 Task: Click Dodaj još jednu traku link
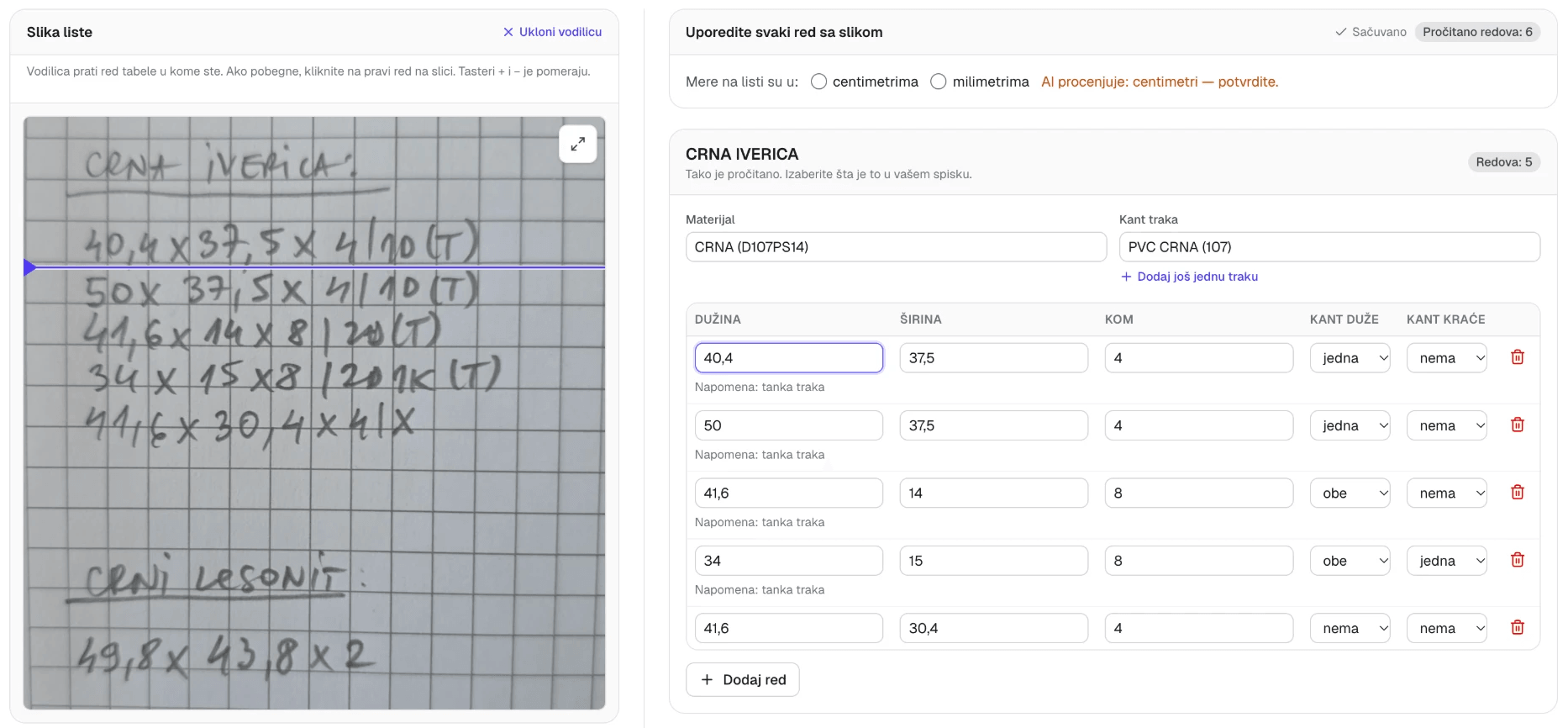point(1189,277)
